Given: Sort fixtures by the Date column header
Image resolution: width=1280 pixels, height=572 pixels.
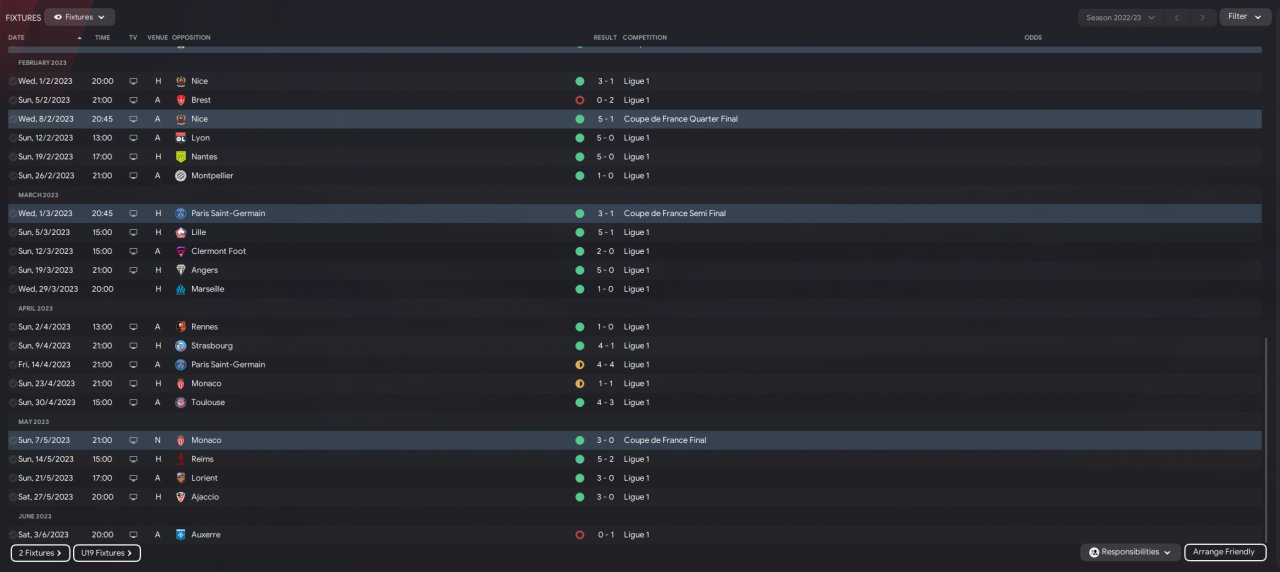Looking at the screenshot, I should tap(17, 38).
